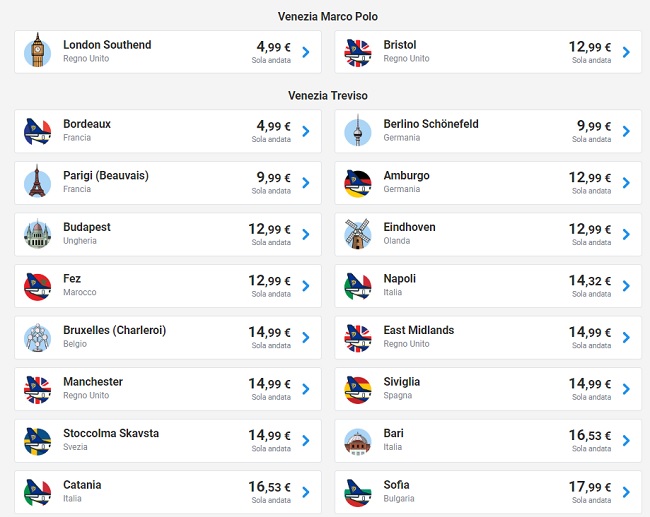Click the Bari basilica icon

click(x=357, y=440)
